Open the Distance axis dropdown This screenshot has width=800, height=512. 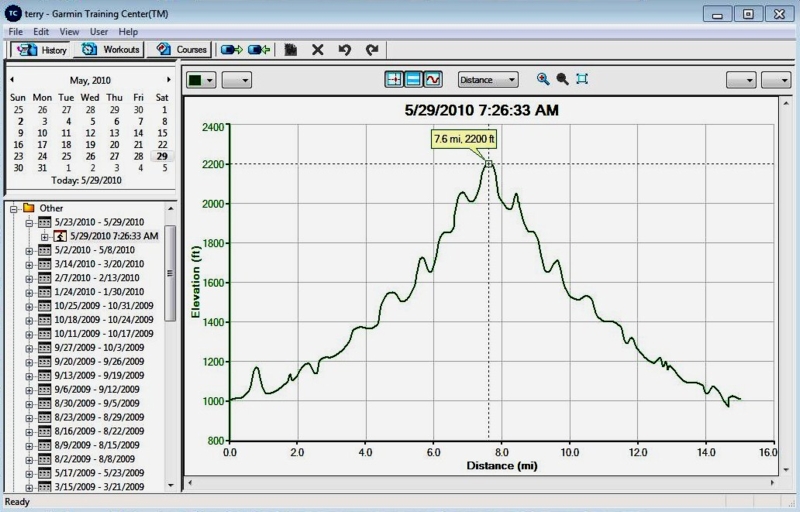487,79
